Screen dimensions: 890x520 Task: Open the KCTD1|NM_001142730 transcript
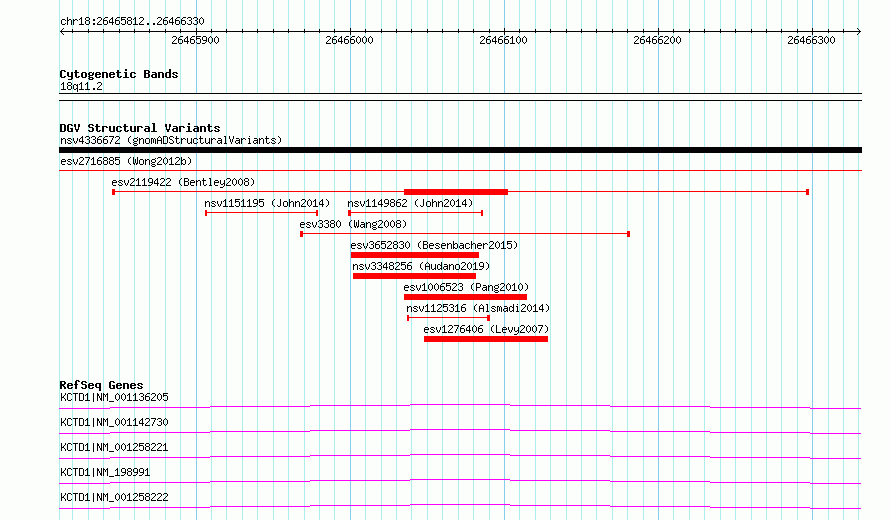[114, 422]
